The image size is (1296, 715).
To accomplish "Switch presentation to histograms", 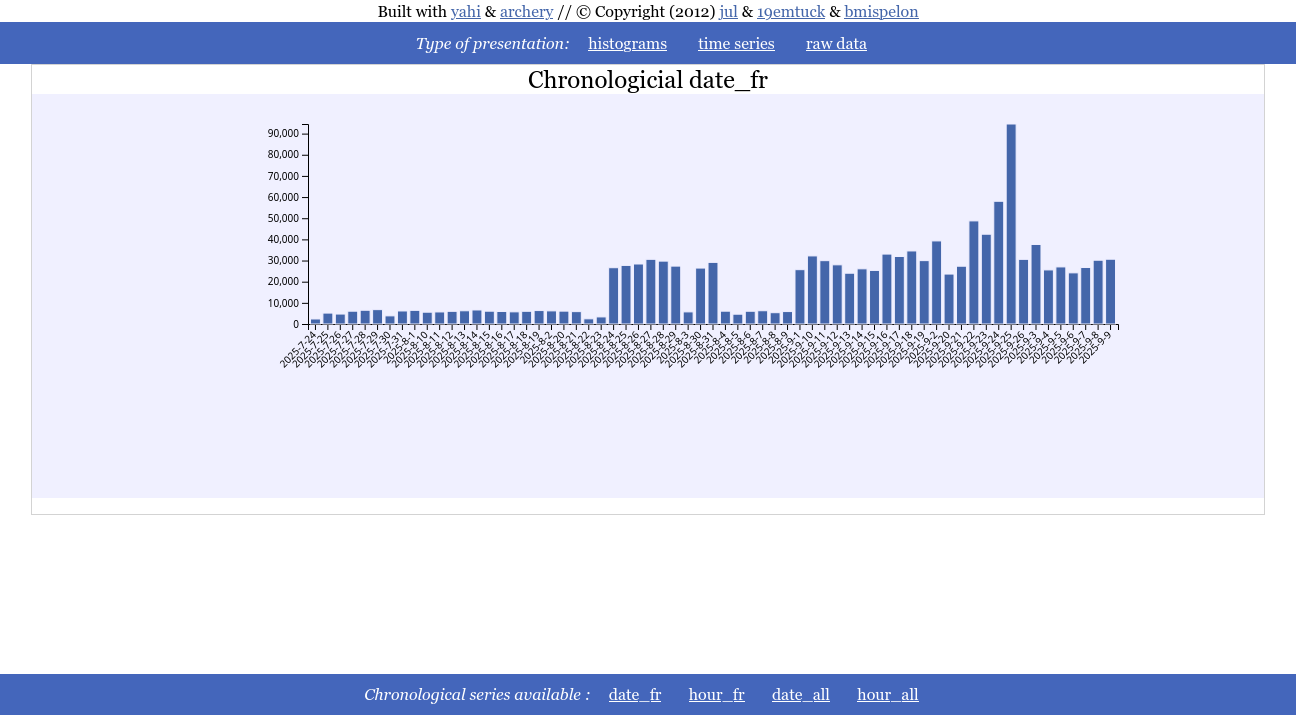I will pos(627,44).
